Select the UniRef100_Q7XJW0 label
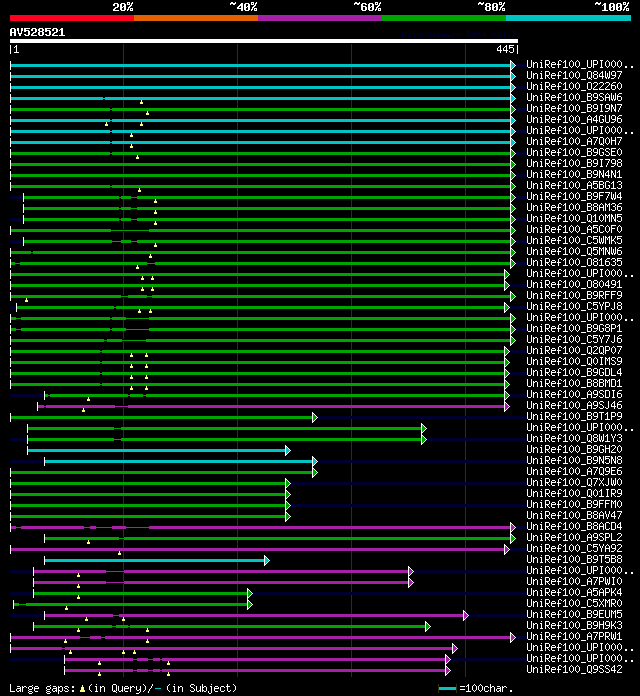The width and height of the screenshot is (640, 696). point(574,482)
